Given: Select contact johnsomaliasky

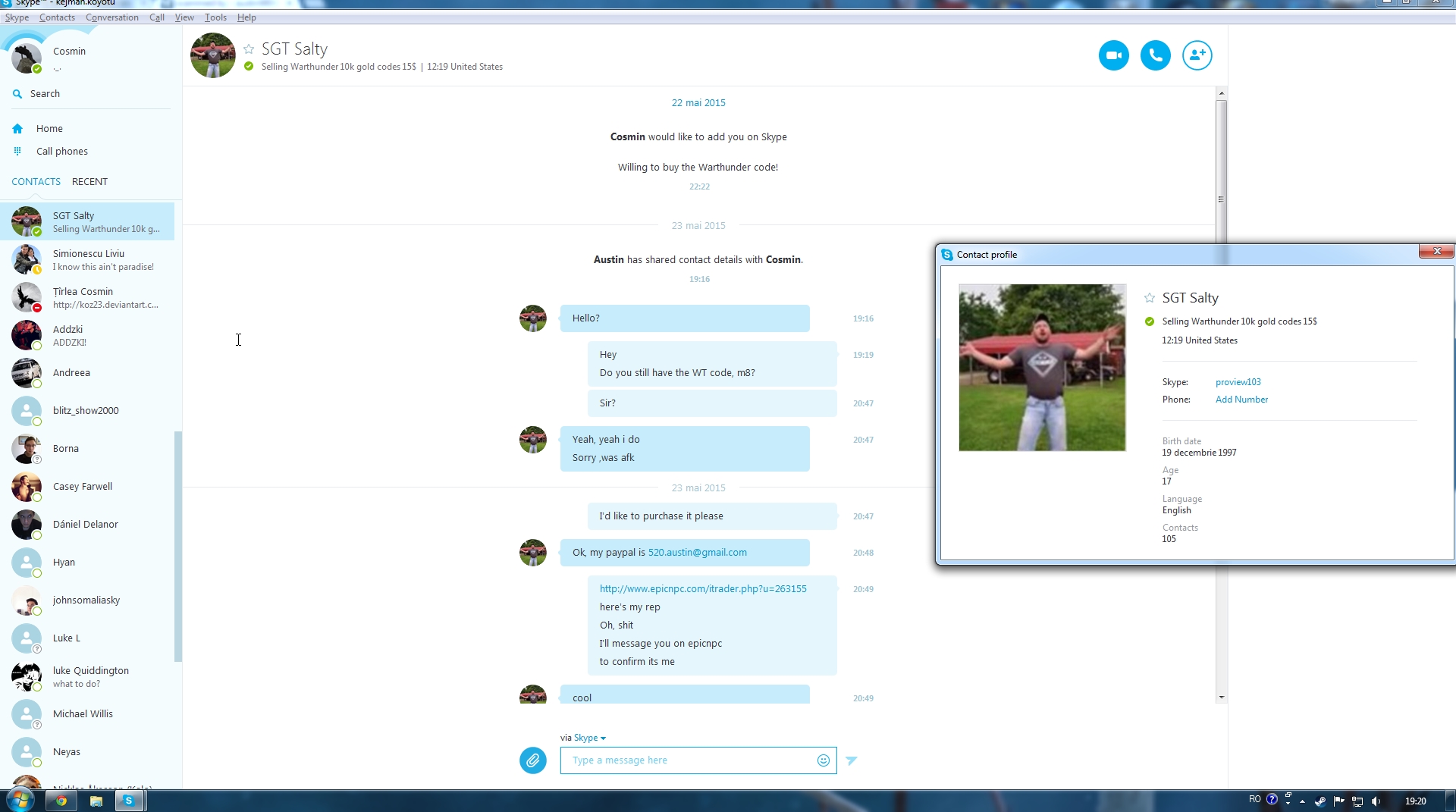Looking at the screenshot, I should (x=87, y=600).
